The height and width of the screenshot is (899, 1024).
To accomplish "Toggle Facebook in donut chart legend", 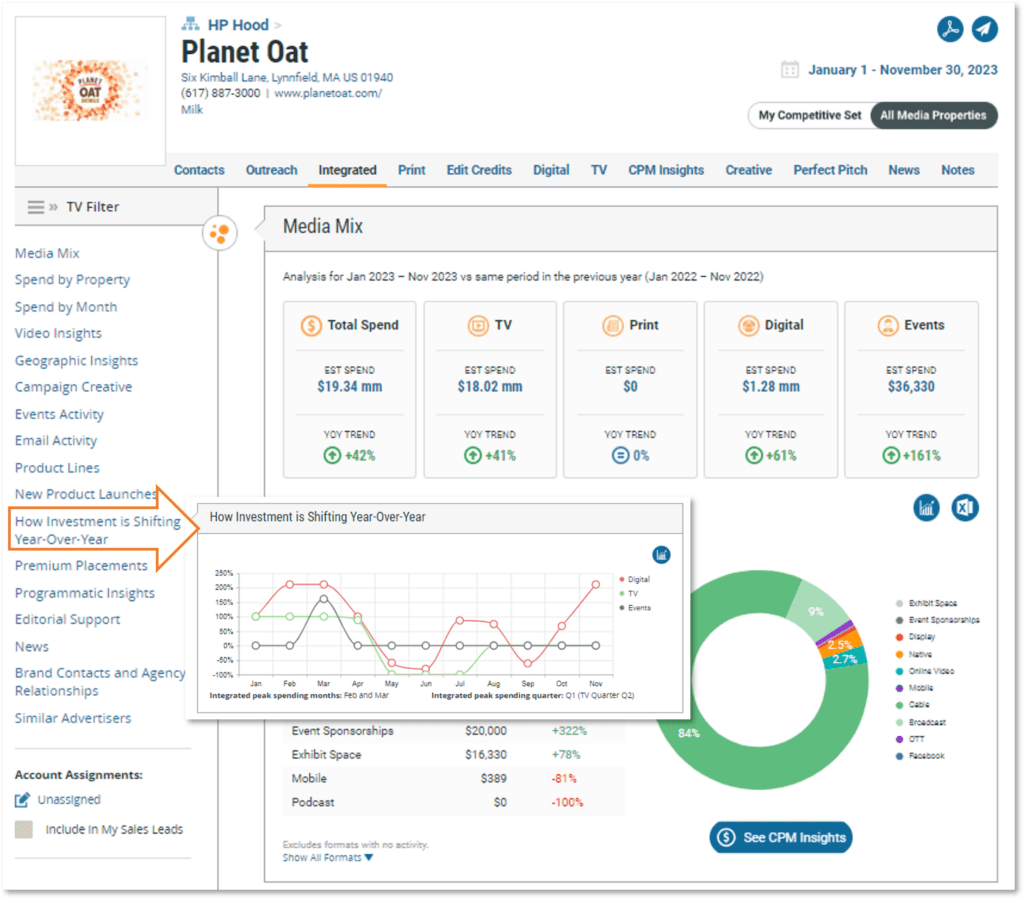I will pyautogui.click(x=921, y=756).
